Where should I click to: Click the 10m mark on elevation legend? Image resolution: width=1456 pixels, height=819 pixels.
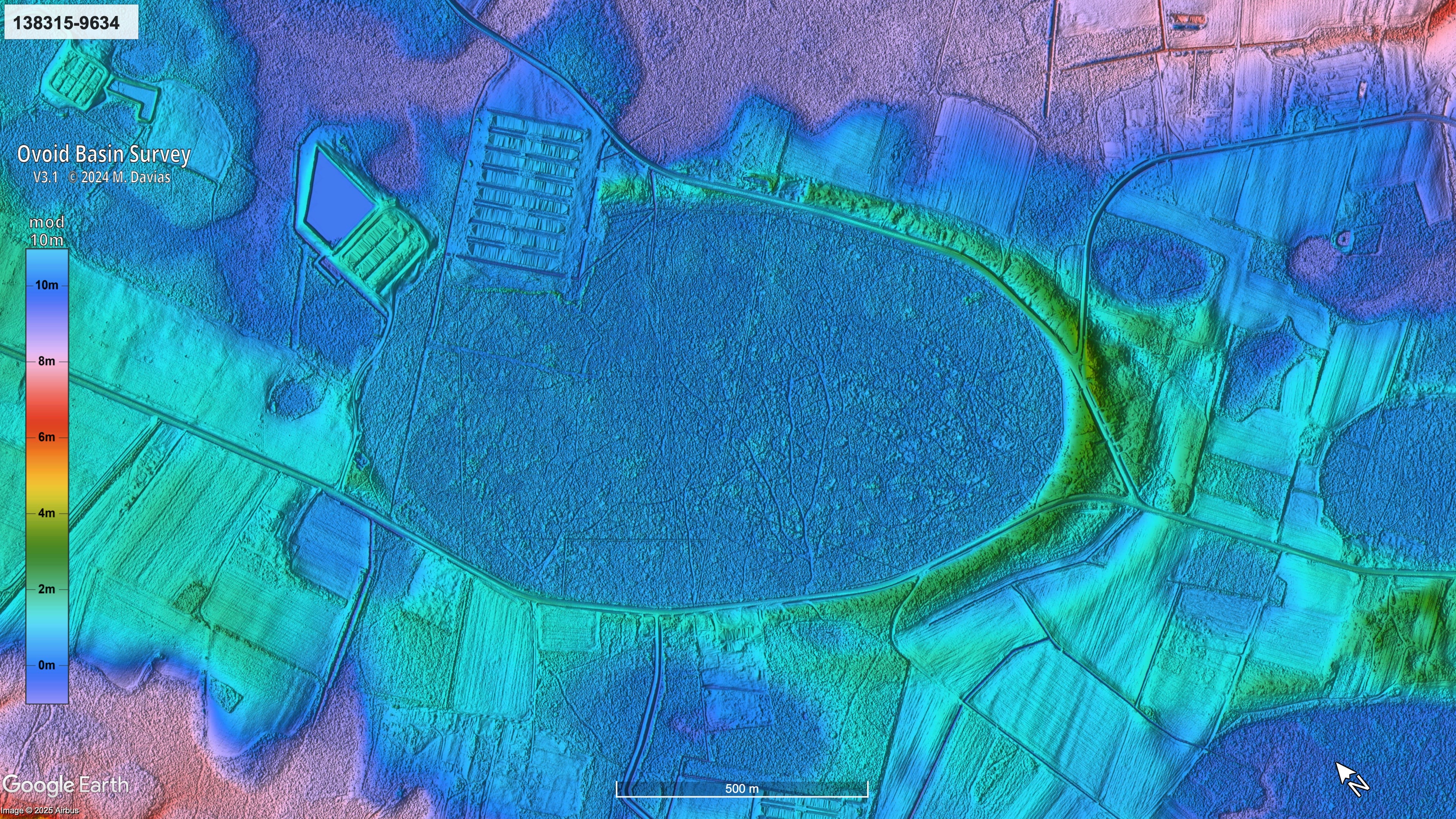[x=47, y=286]
